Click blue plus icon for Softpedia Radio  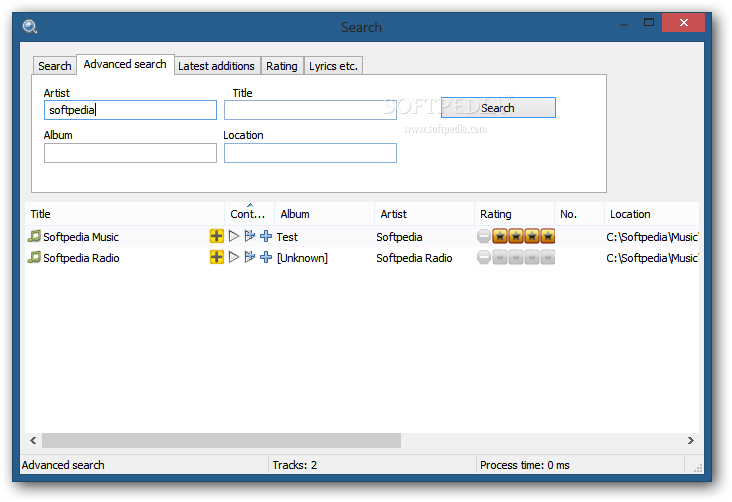[x=266, y=257]
